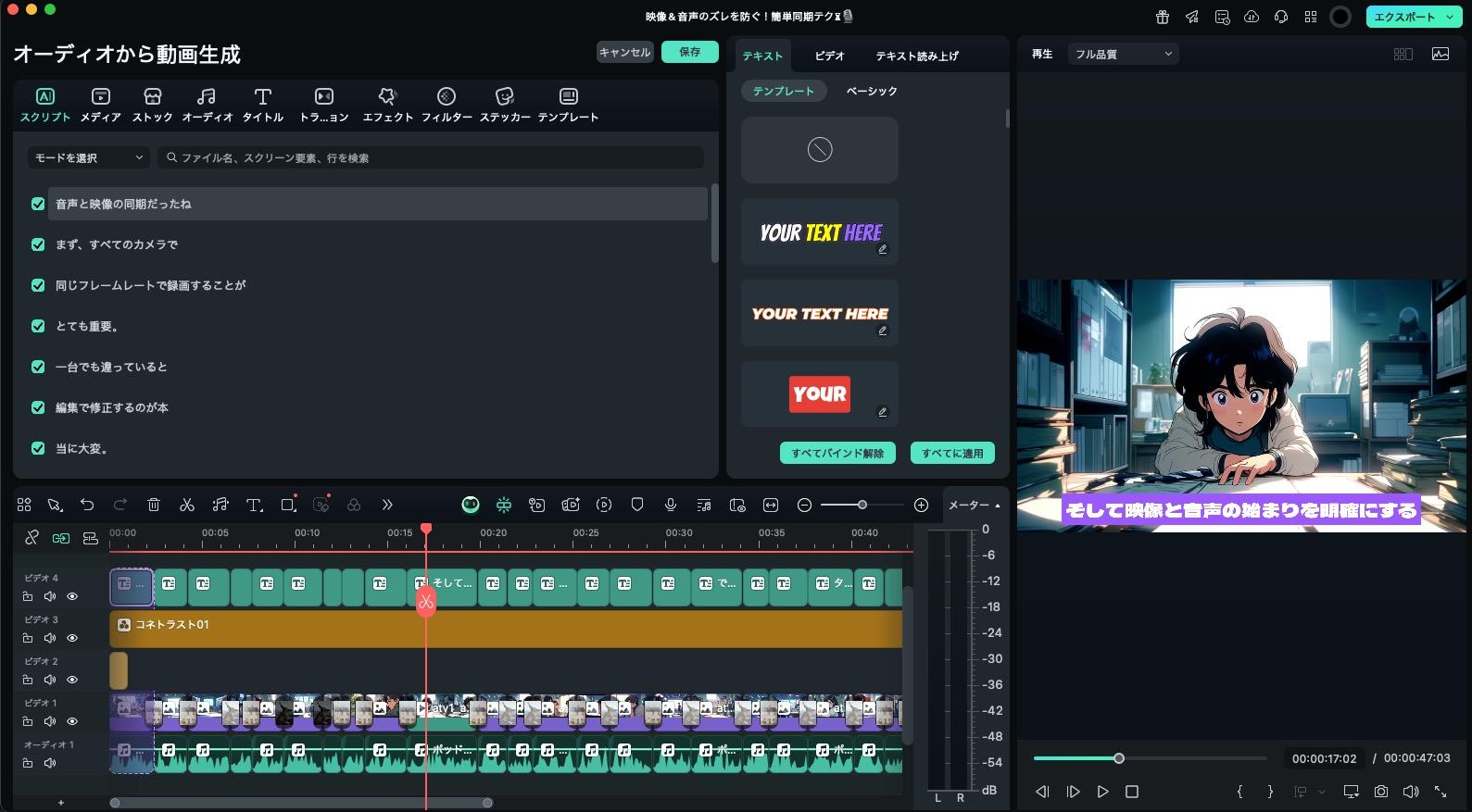Hide the ビデオ 3 track with eye icon
This screenshot has height=812, width=1472.
pyautogui.click(x=72, y=638)
